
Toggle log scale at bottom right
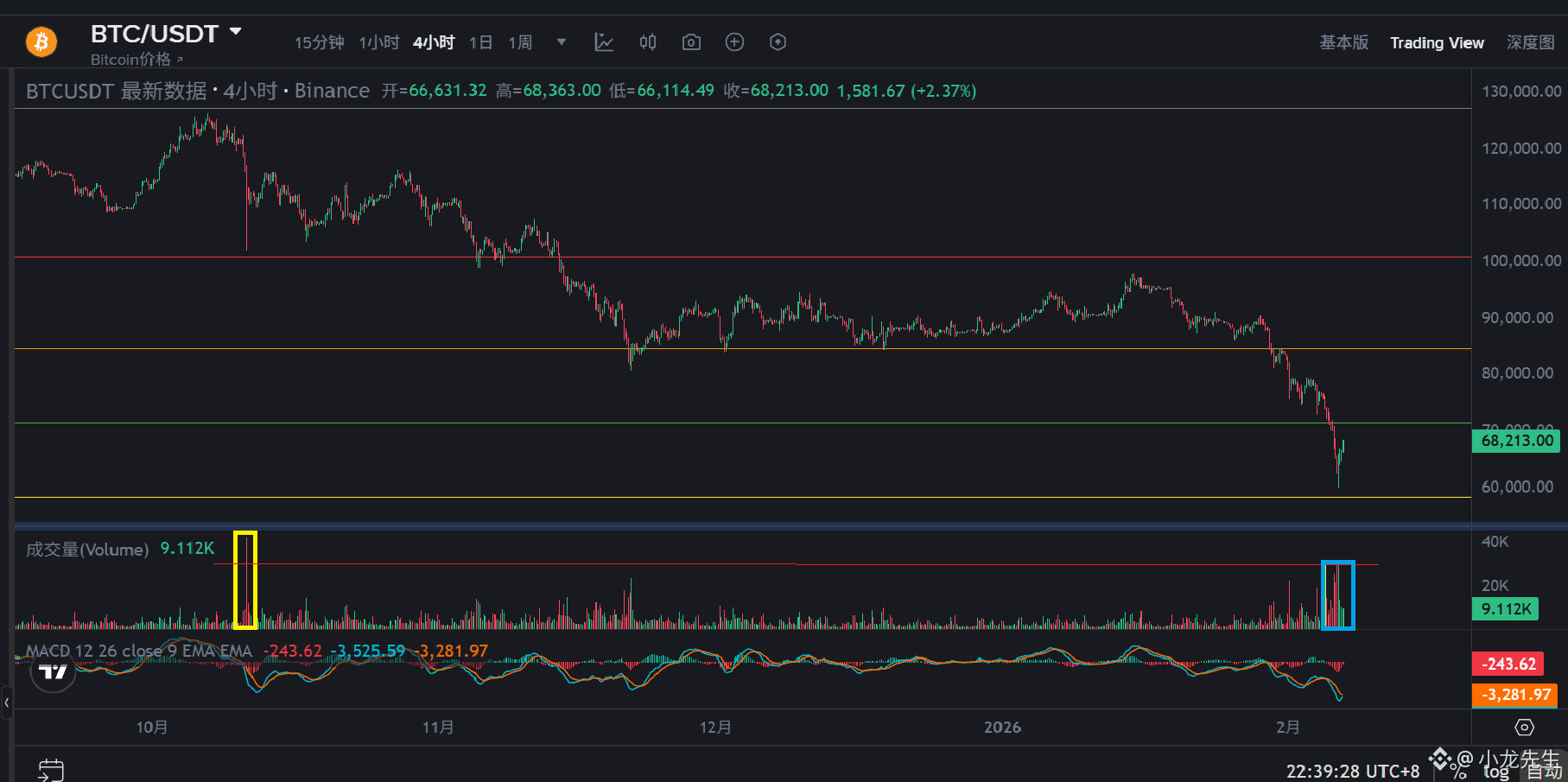[x=1495, y=772]
